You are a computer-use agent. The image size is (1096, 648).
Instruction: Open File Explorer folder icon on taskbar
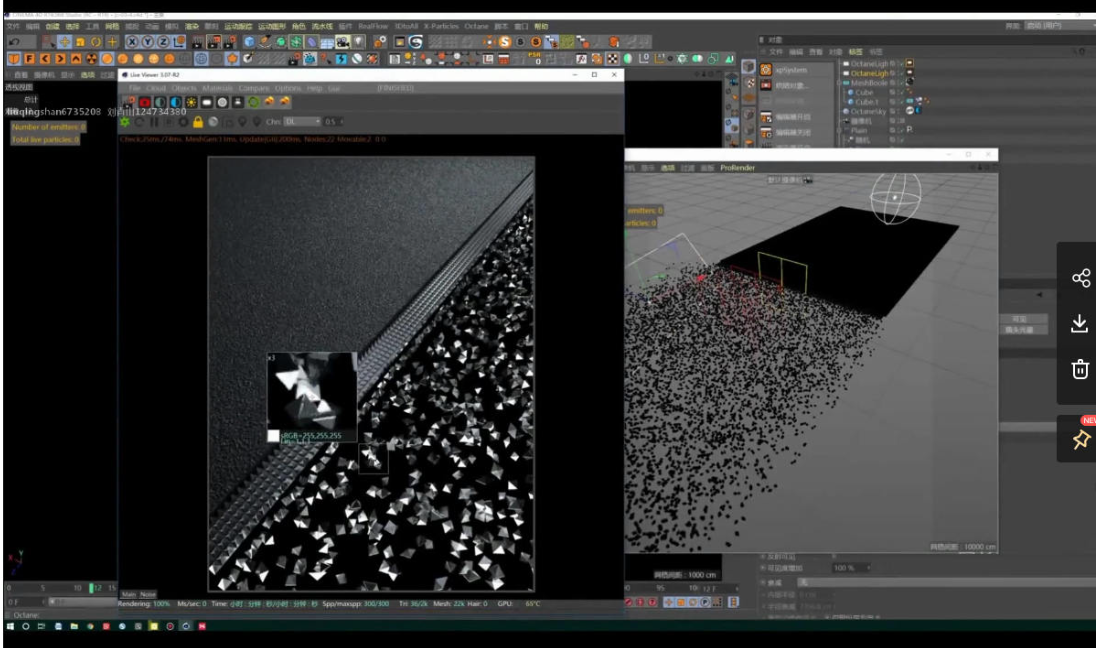(74, 626)
